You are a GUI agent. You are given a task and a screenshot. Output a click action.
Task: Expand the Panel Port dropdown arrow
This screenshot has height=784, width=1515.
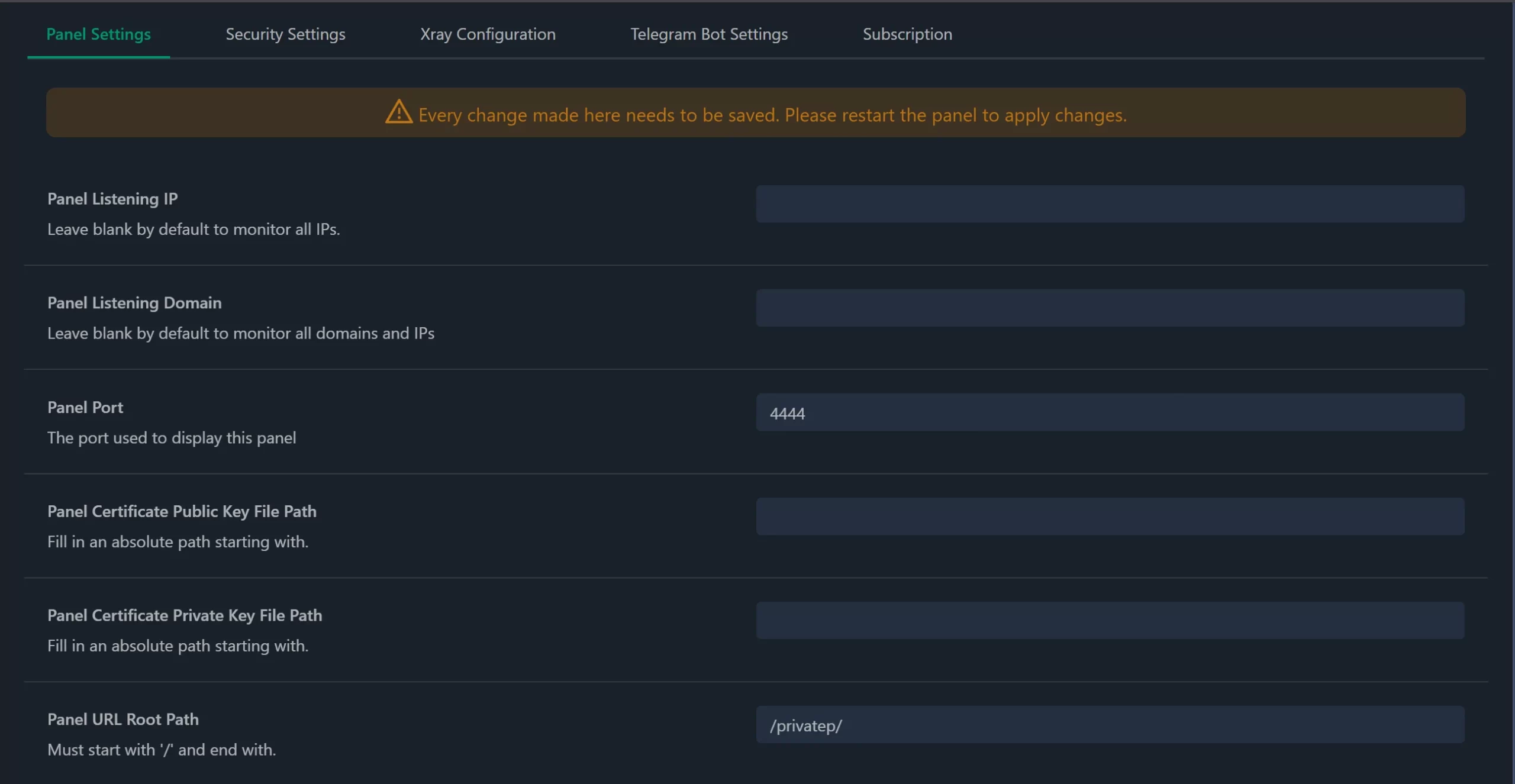click(x=1450, y=412)
